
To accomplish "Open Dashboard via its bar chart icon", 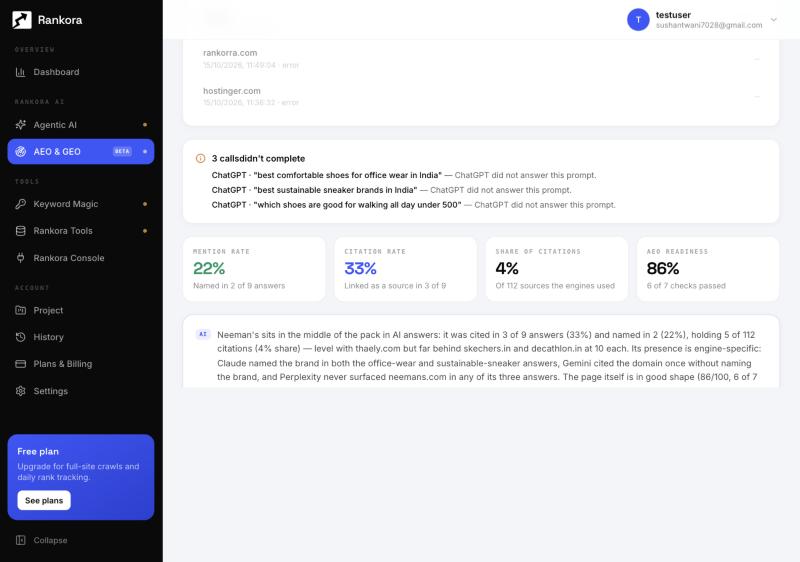I will pos(20,72).
